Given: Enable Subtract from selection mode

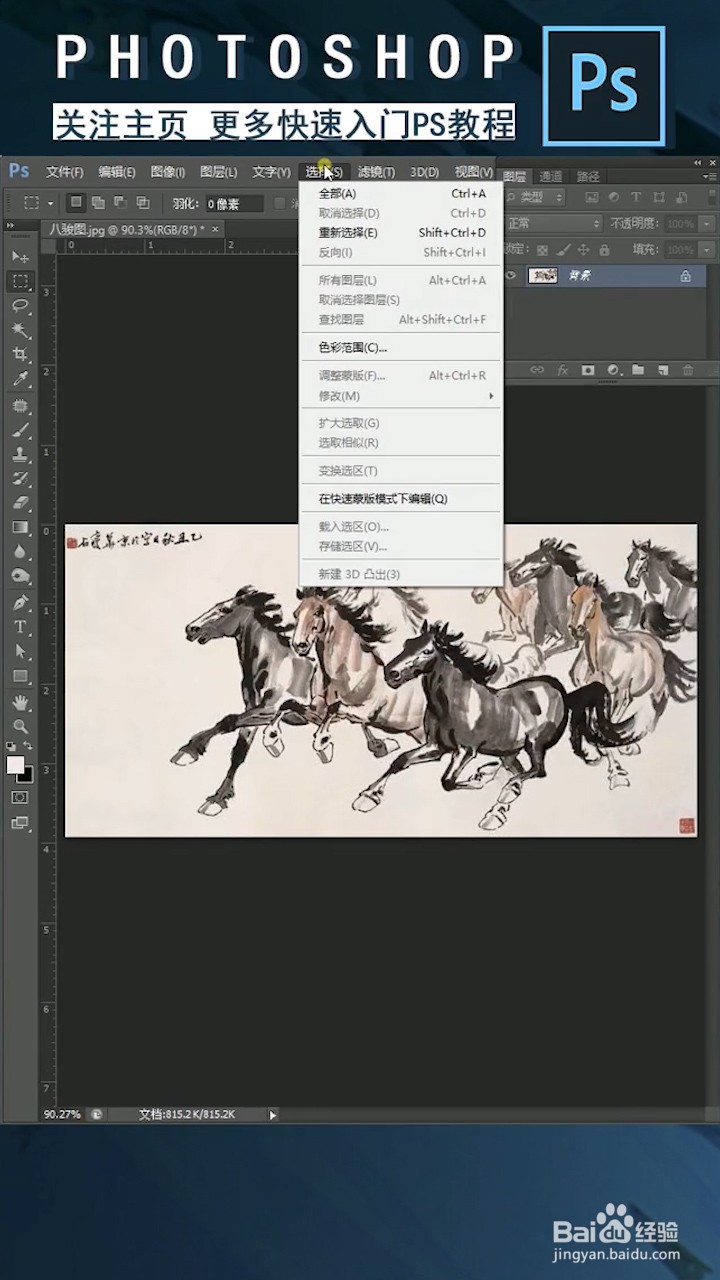Looking at the screenshot, I should tap(120, 202).
